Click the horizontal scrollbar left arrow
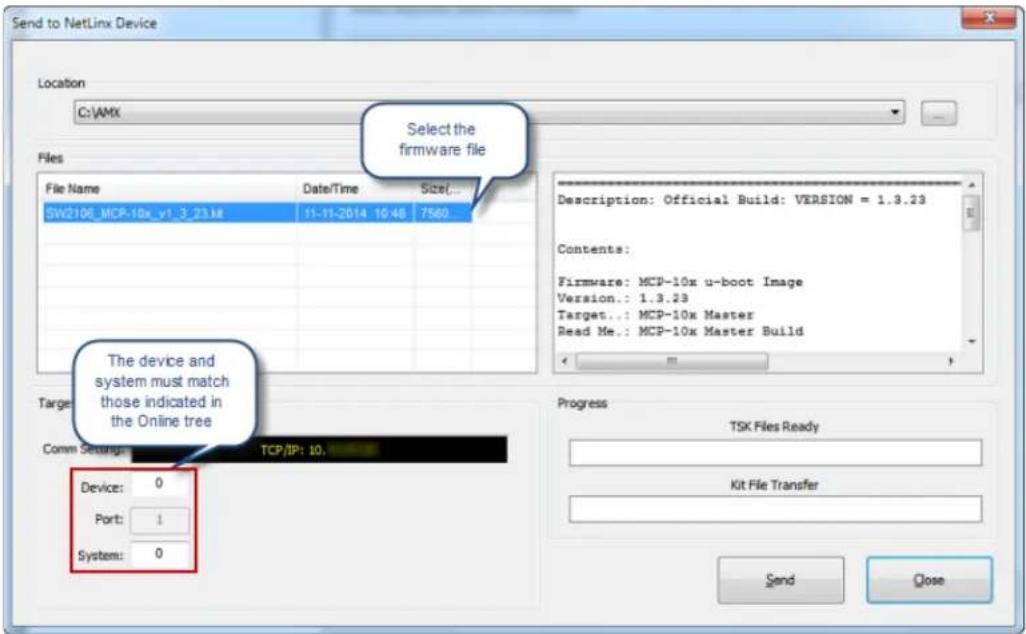Viewport: 1026px width, 634px height. 565,361
